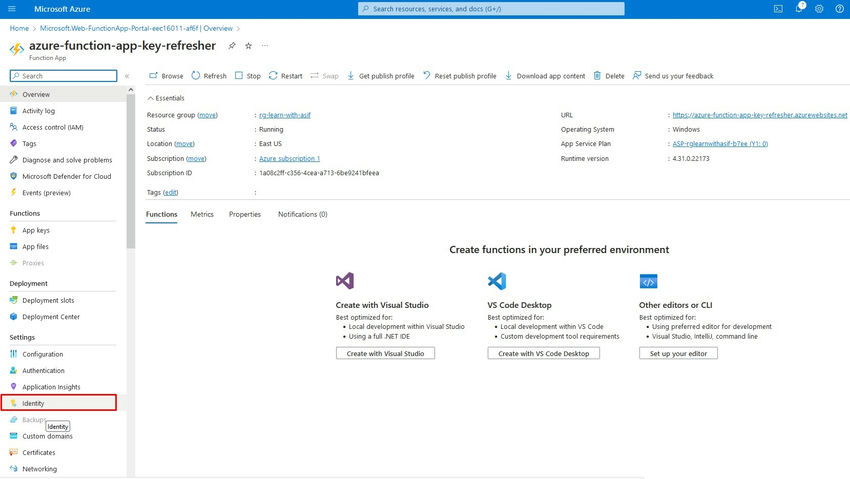Screen dimensions: 850x479
Task: Refresh the function app overview
Action: coord(209,76)
